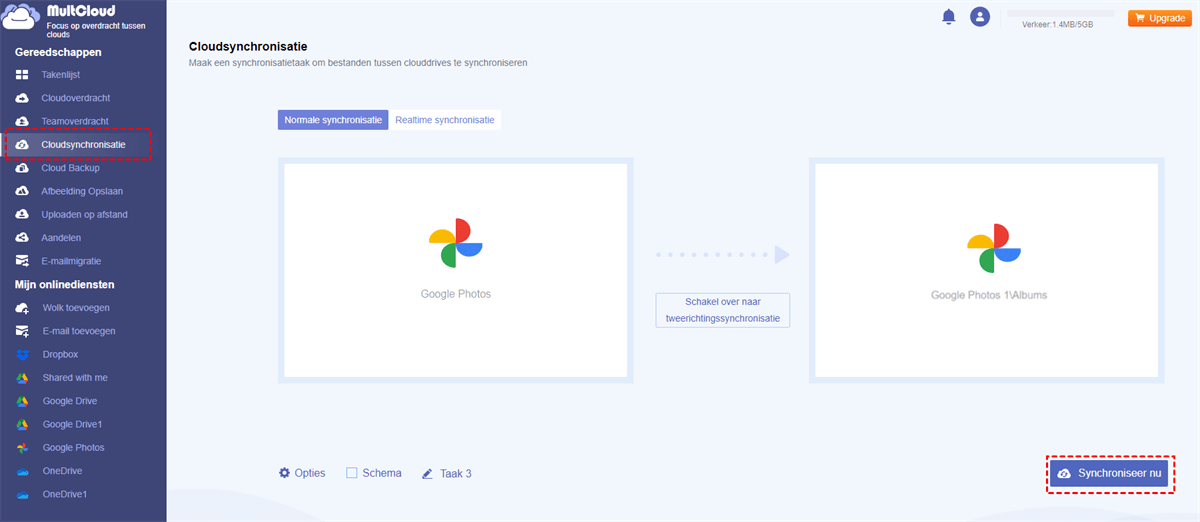
Task: Click the orange Upgrade button
Action: [x=1159, y=18]
